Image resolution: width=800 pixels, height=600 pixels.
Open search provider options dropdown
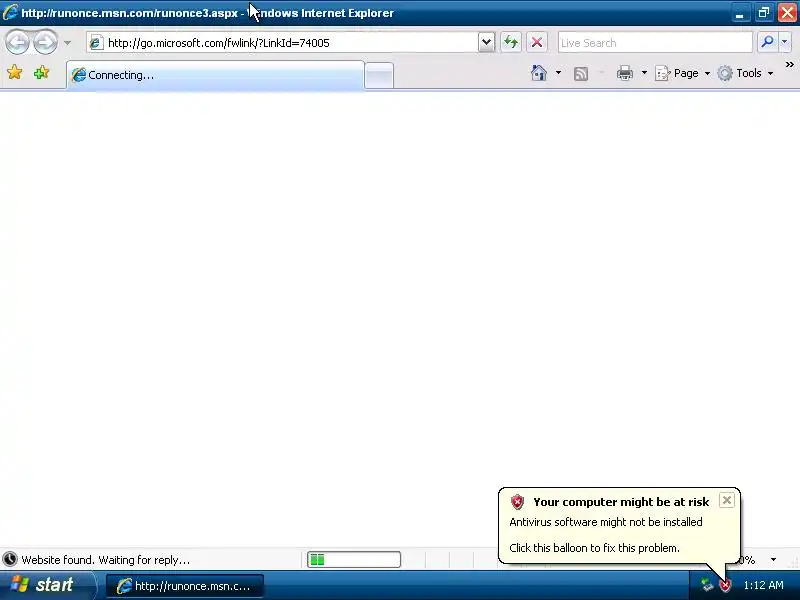pyautogui.click(x=785, y=42)
